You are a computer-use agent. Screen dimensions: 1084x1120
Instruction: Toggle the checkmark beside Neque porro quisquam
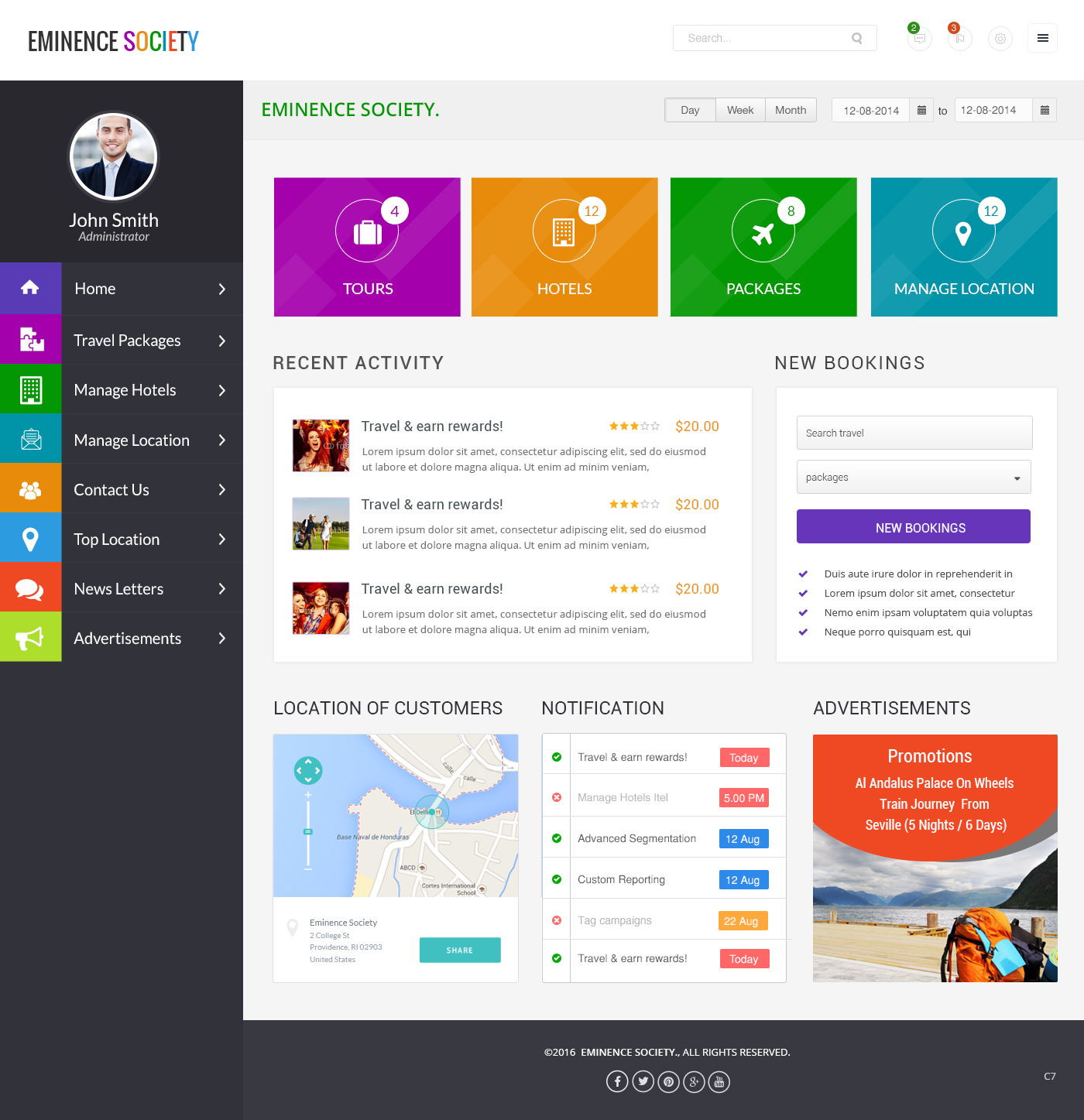(x=803, y=632)
